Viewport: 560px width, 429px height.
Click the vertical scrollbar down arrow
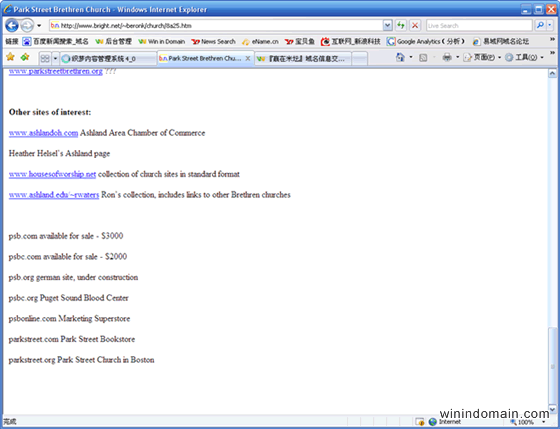click(x=552, y=410)
